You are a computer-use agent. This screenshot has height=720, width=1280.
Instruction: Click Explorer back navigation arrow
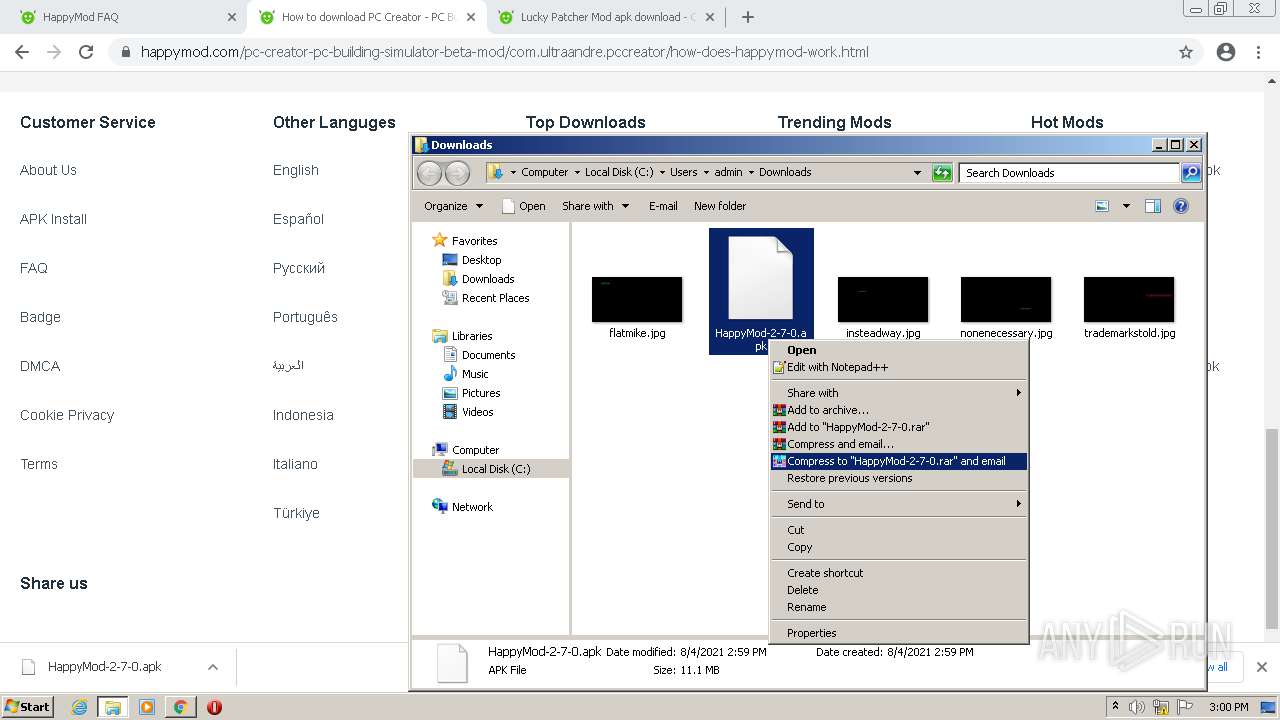coord(429,173)
